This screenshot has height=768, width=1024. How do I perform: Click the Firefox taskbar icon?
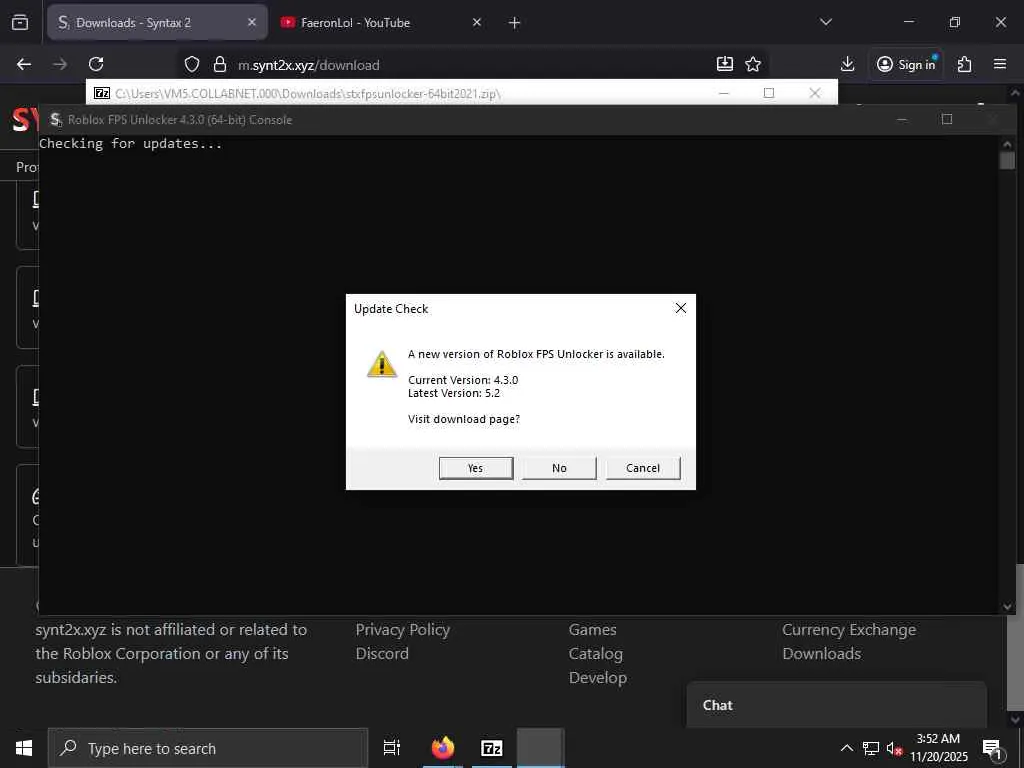coord(443,748)
